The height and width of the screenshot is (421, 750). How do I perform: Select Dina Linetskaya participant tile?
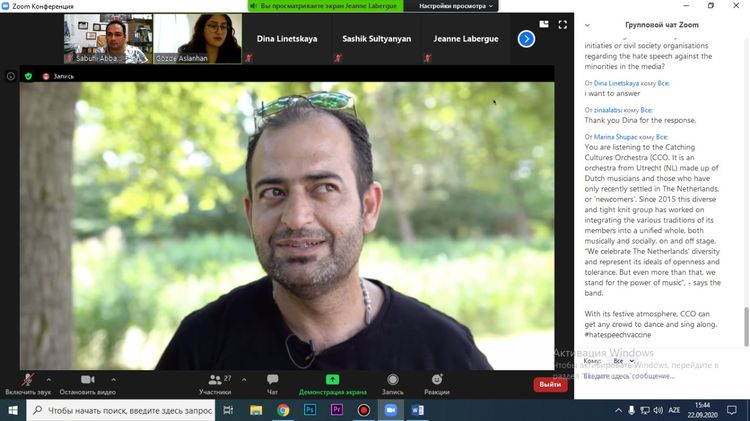287,39
